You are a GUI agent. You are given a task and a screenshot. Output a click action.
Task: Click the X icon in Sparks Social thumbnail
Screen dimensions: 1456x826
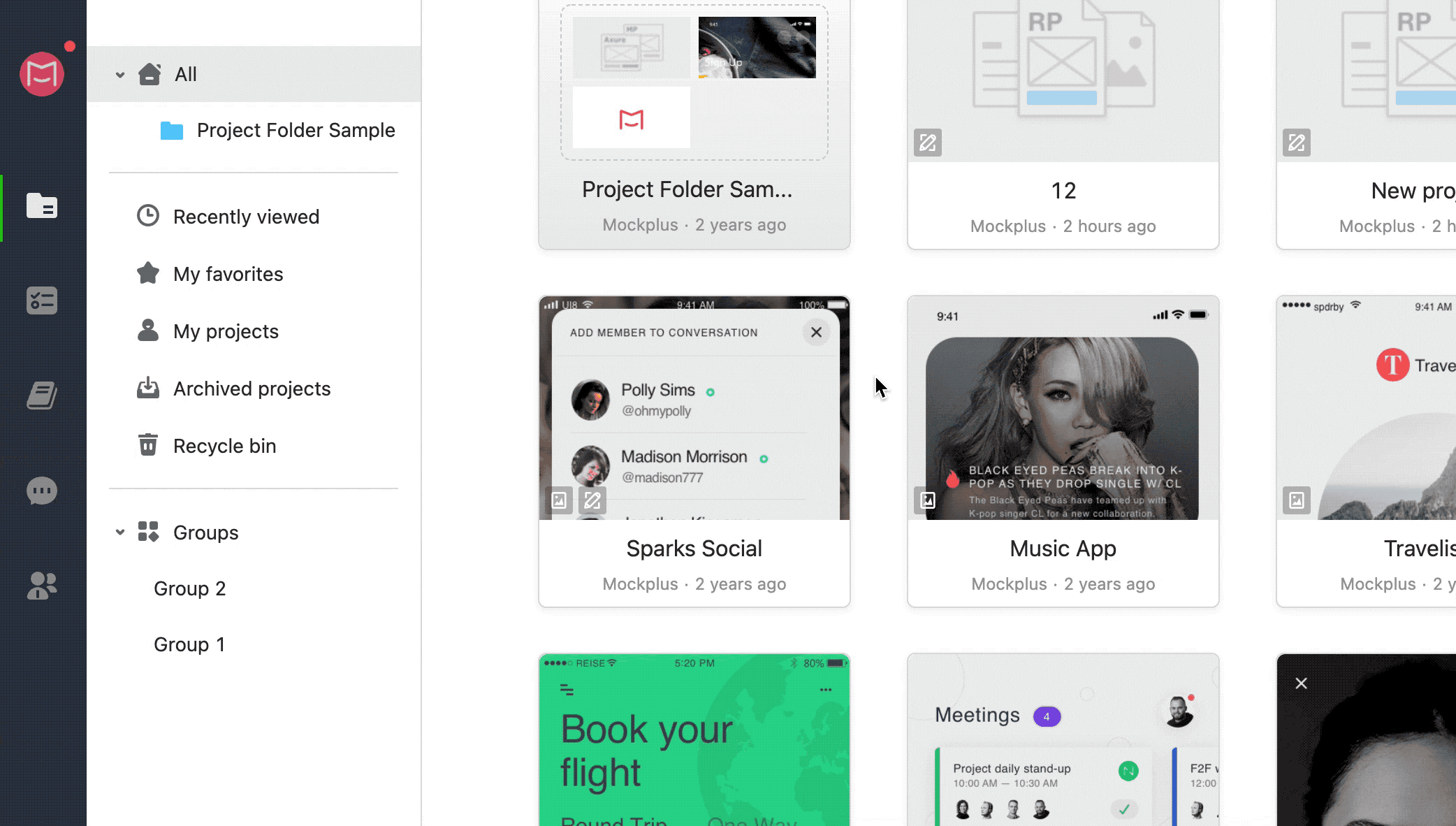(816, 332)
